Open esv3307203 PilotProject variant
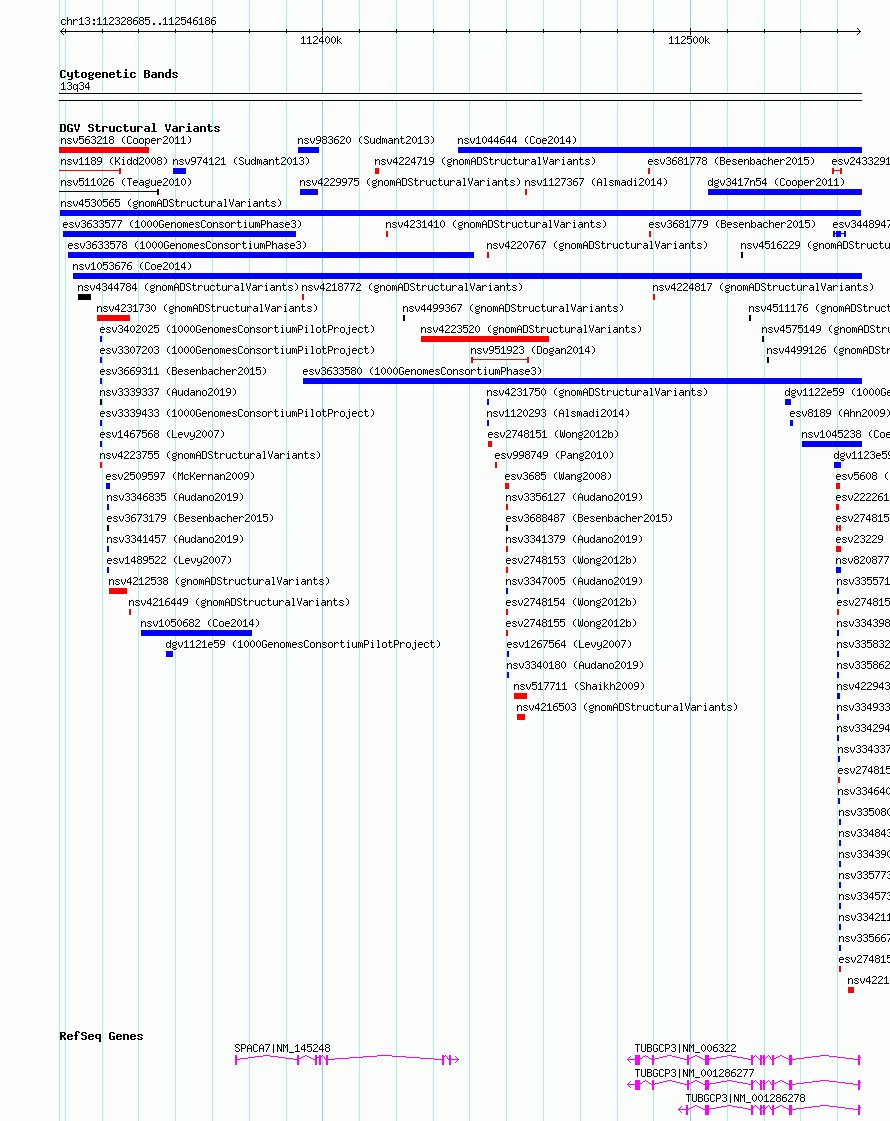The height and width of the screenshot is (1121, 890). pyautogui.click(x=237, y=350)
